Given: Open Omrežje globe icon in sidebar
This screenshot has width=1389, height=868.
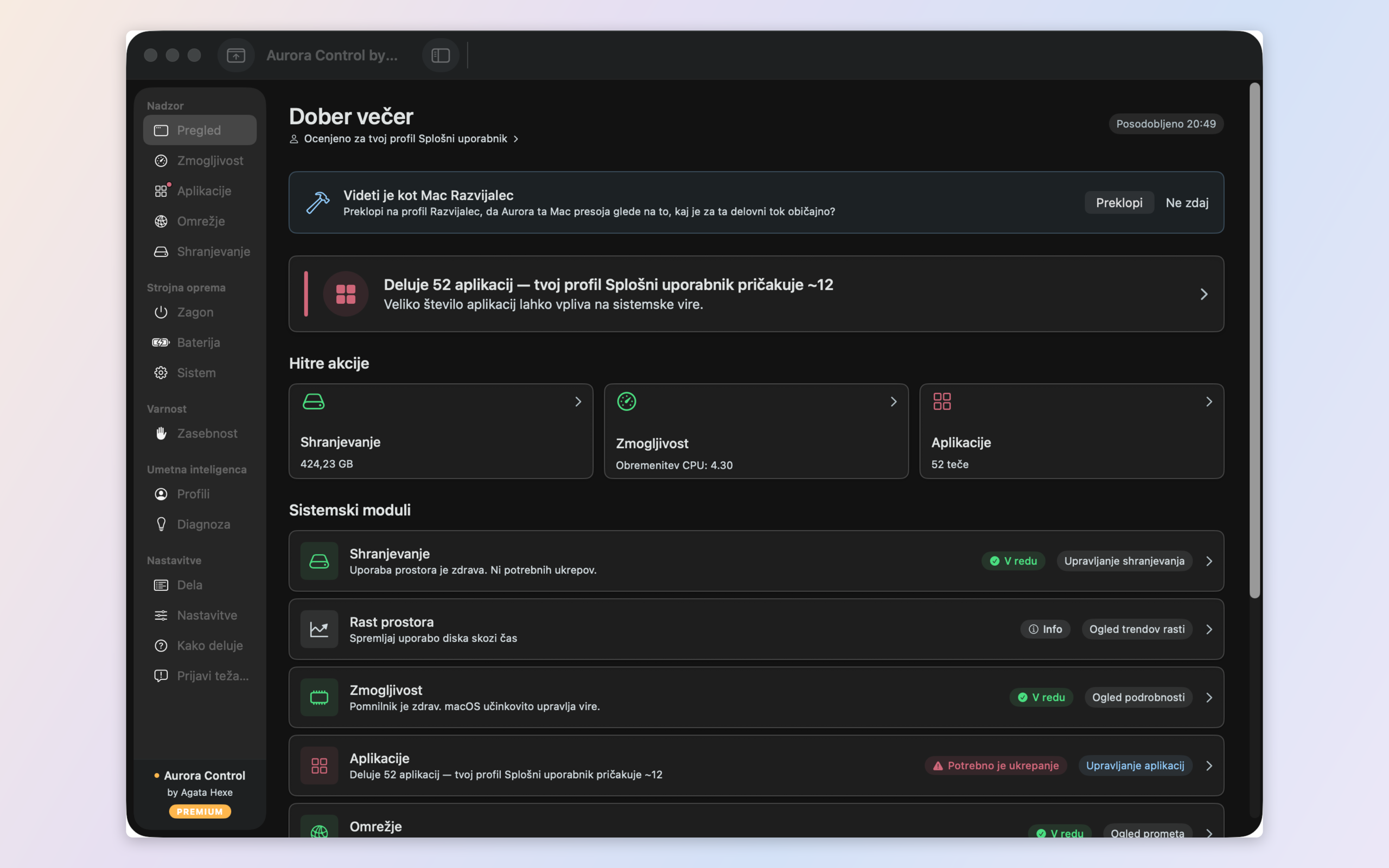Looking at the screenshot, I should (x=161, y=221).
